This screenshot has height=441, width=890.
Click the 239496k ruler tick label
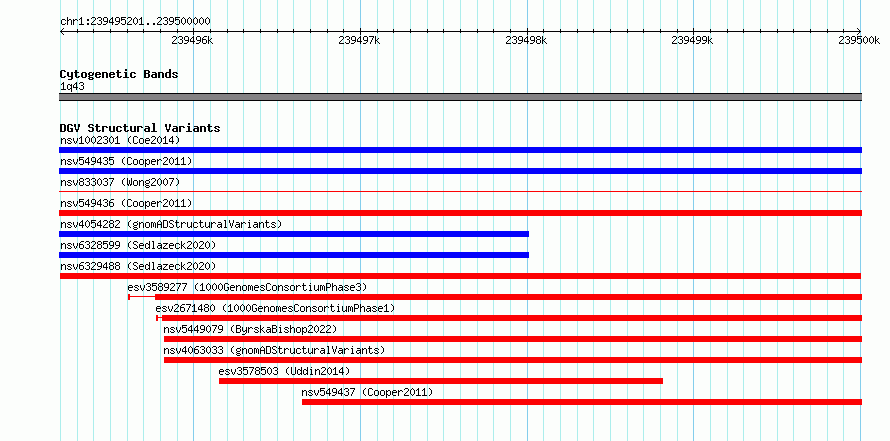pos(192,40)
